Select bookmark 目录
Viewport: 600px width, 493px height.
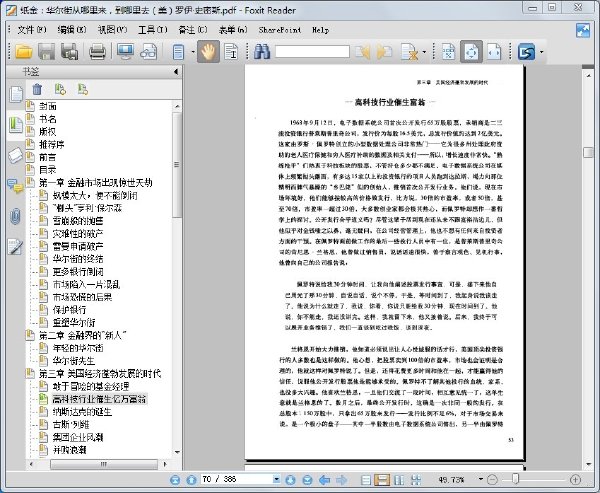(48, 170)
